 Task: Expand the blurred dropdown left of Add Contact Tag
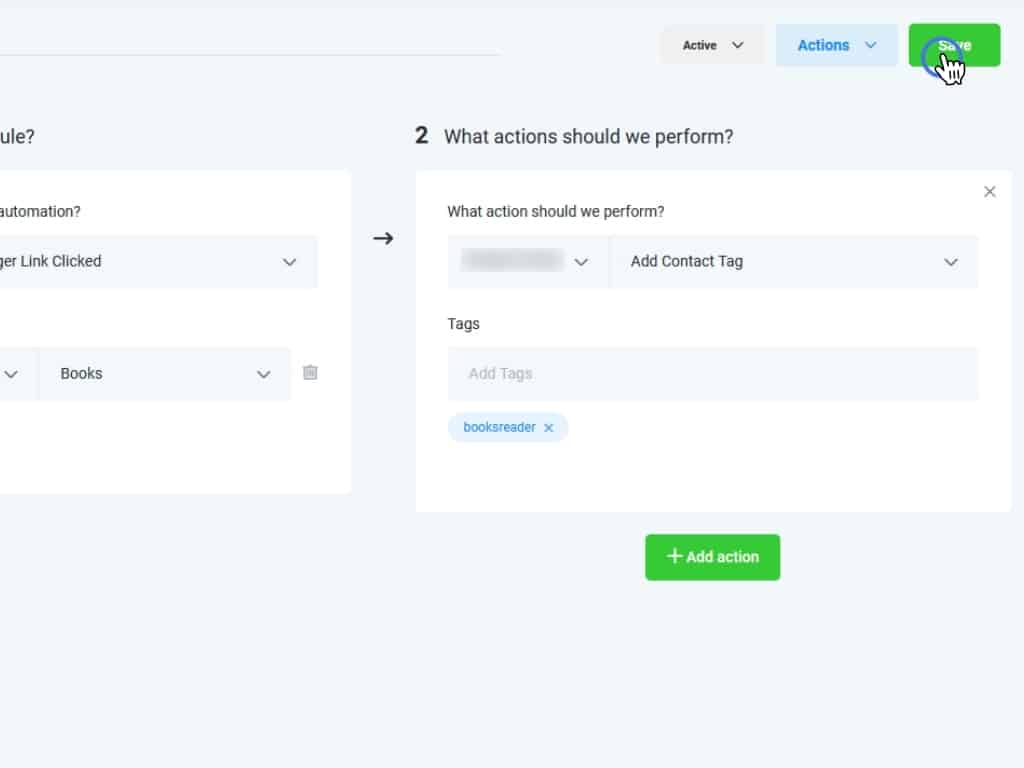pos(527,262)
